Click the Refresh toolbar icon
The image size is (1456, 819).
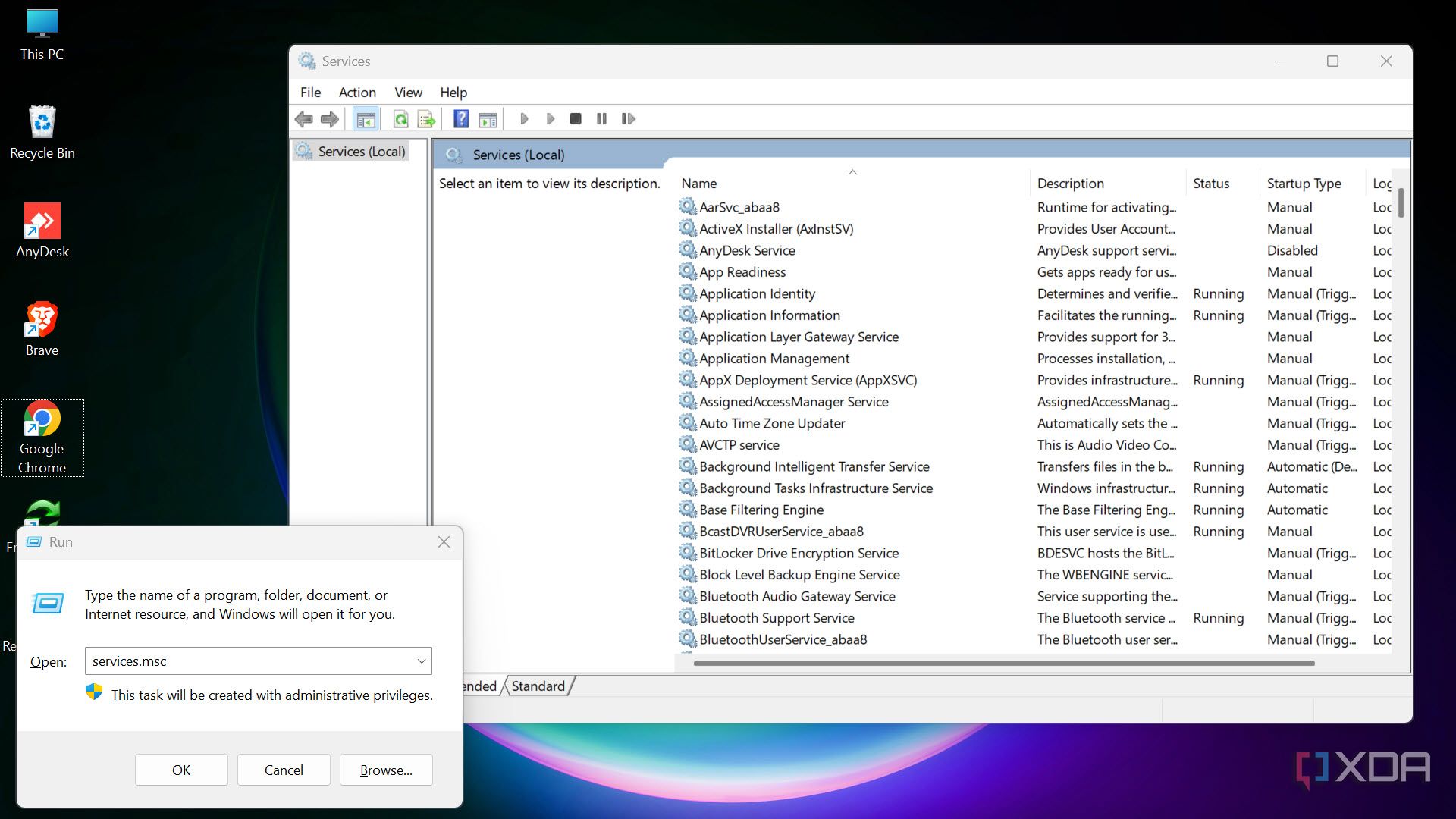pyautogui.click(x=400, y=119)
